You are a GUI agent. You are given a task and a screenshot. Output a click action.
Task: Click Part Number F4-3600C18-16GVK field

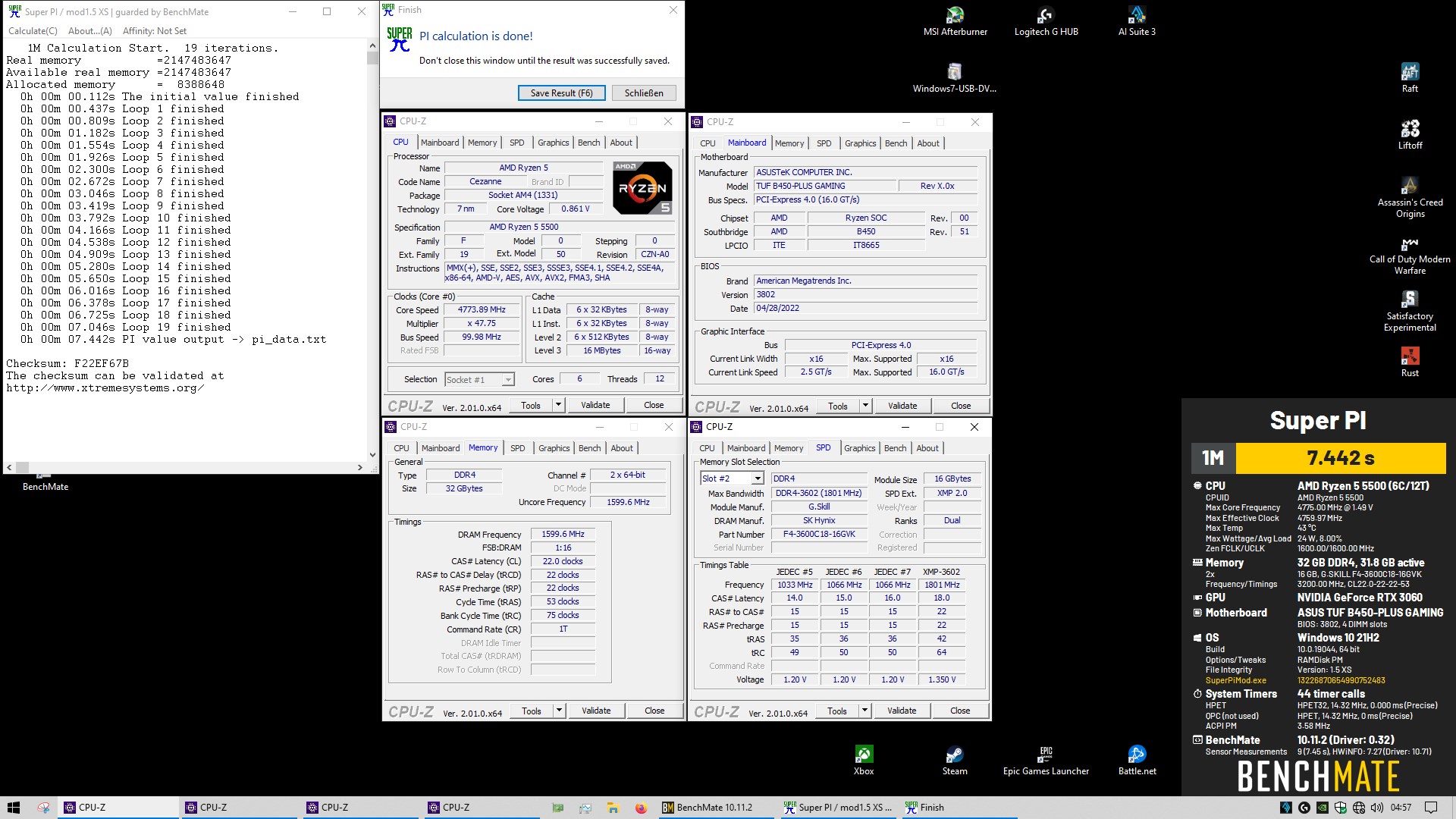pyautogui.click(x=819, y=534)
